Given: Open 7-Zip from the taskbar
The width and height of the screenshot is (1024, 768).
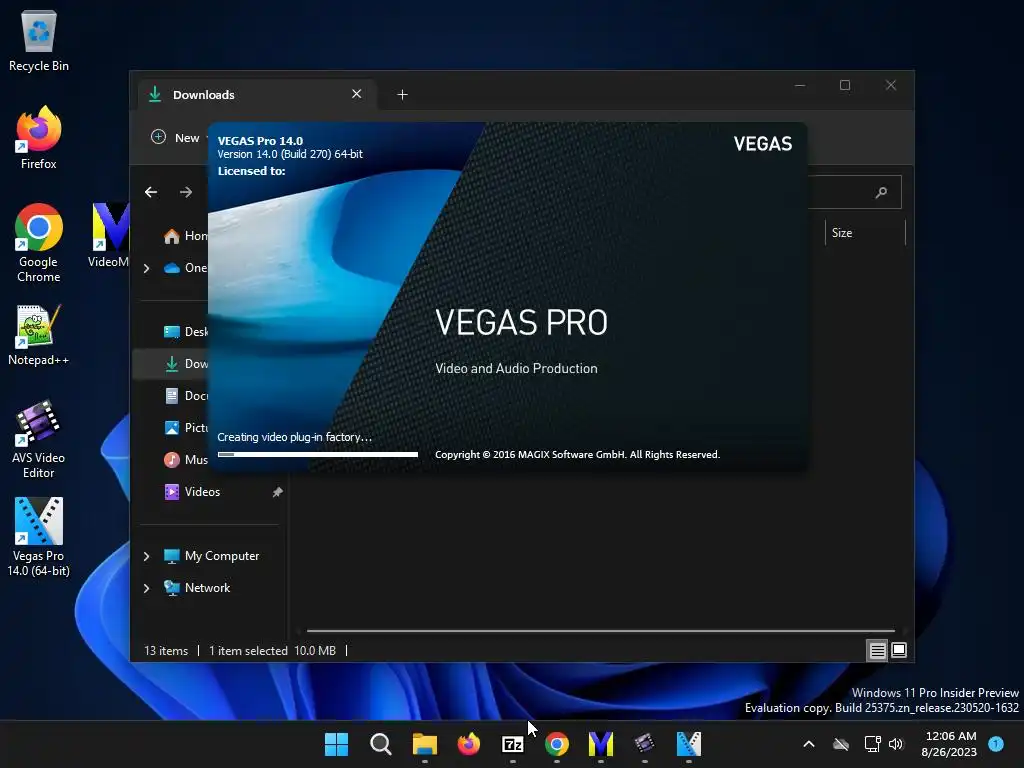Looking at the screenshot, I should 513,744.
